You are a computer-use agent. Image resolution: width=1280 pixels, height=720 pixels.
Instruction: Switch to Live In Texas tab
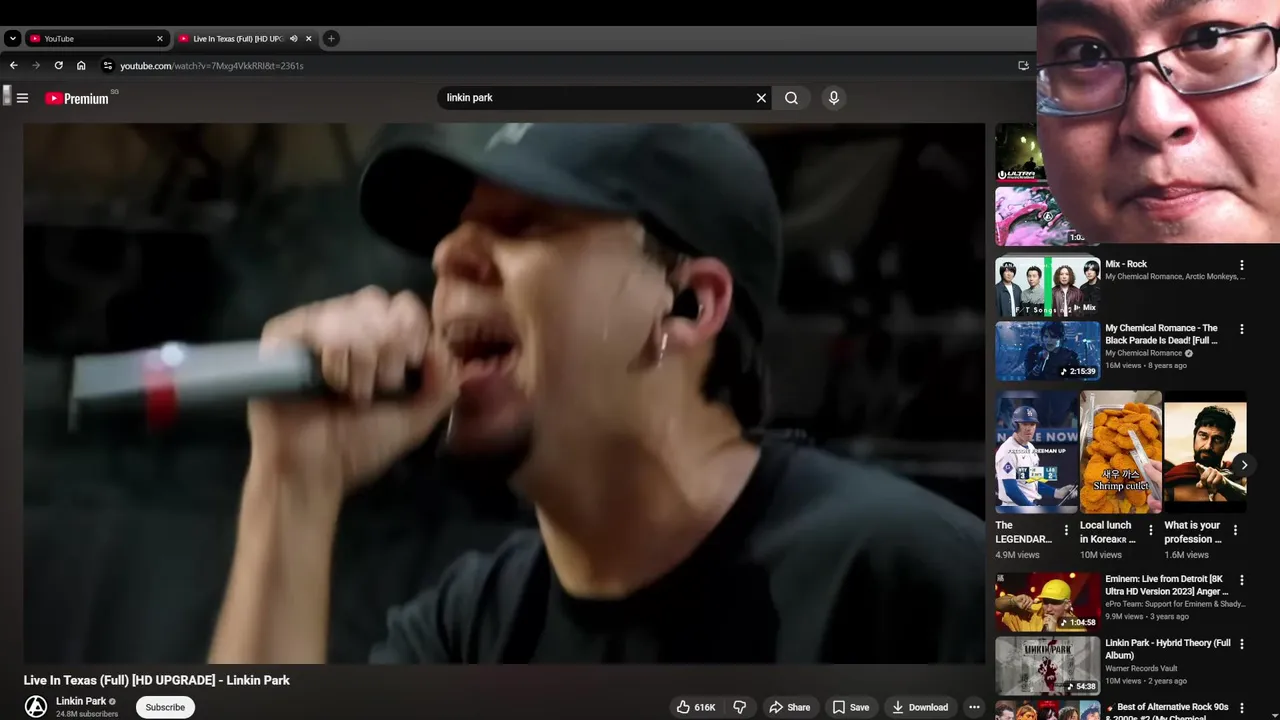(x=246, y=39)
